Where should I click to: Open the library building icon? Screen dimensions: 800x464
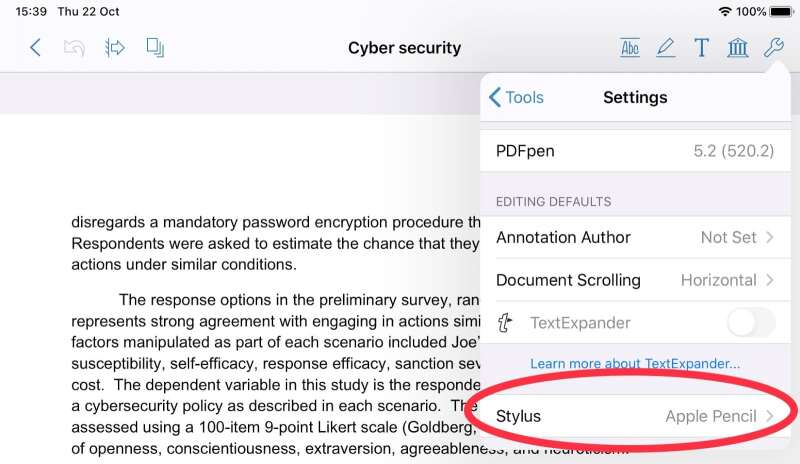[737, 47]
